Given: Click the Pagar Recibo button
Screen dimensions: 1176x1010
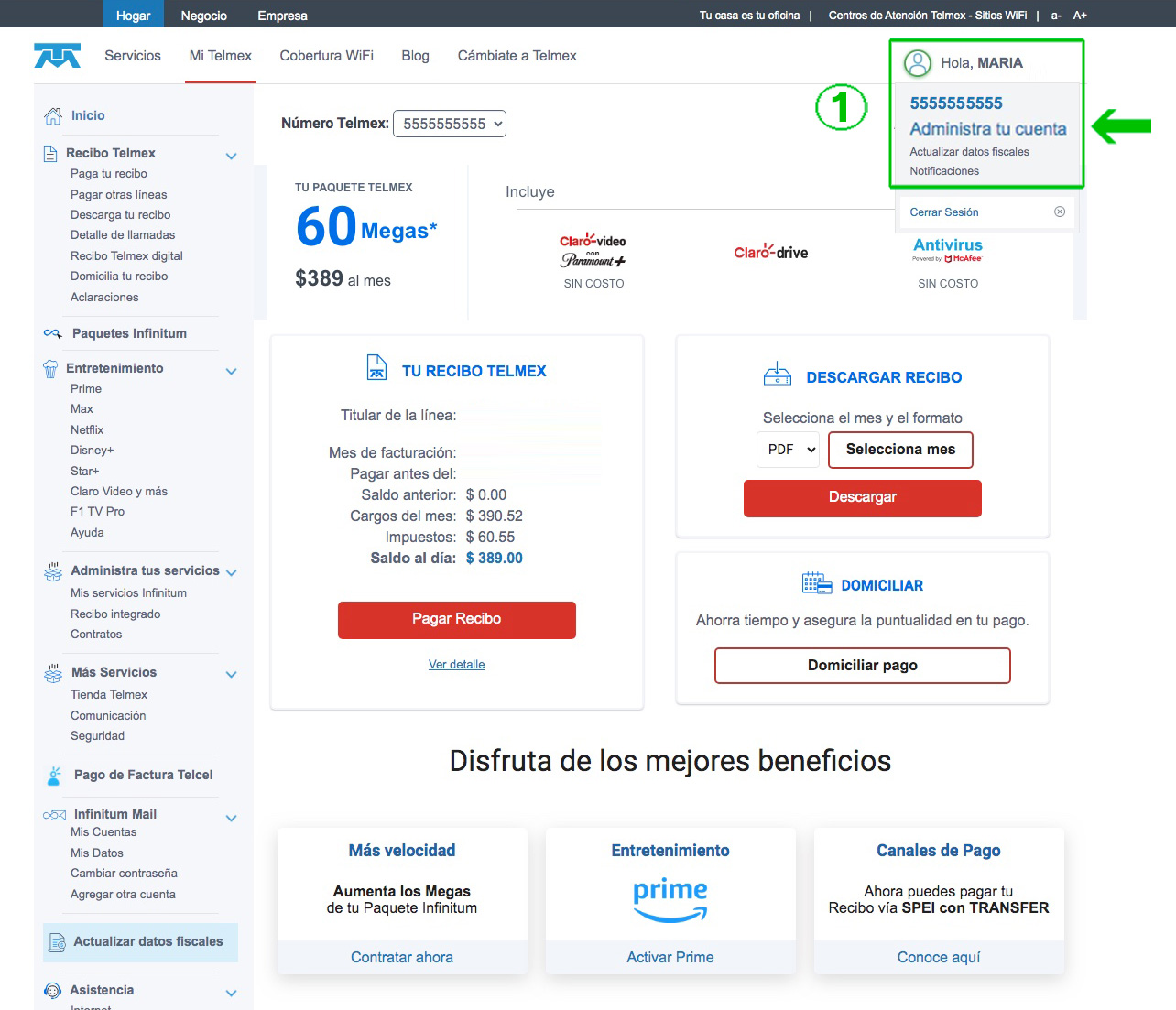Looking at the screenshot, I should (x=457, y=619).
